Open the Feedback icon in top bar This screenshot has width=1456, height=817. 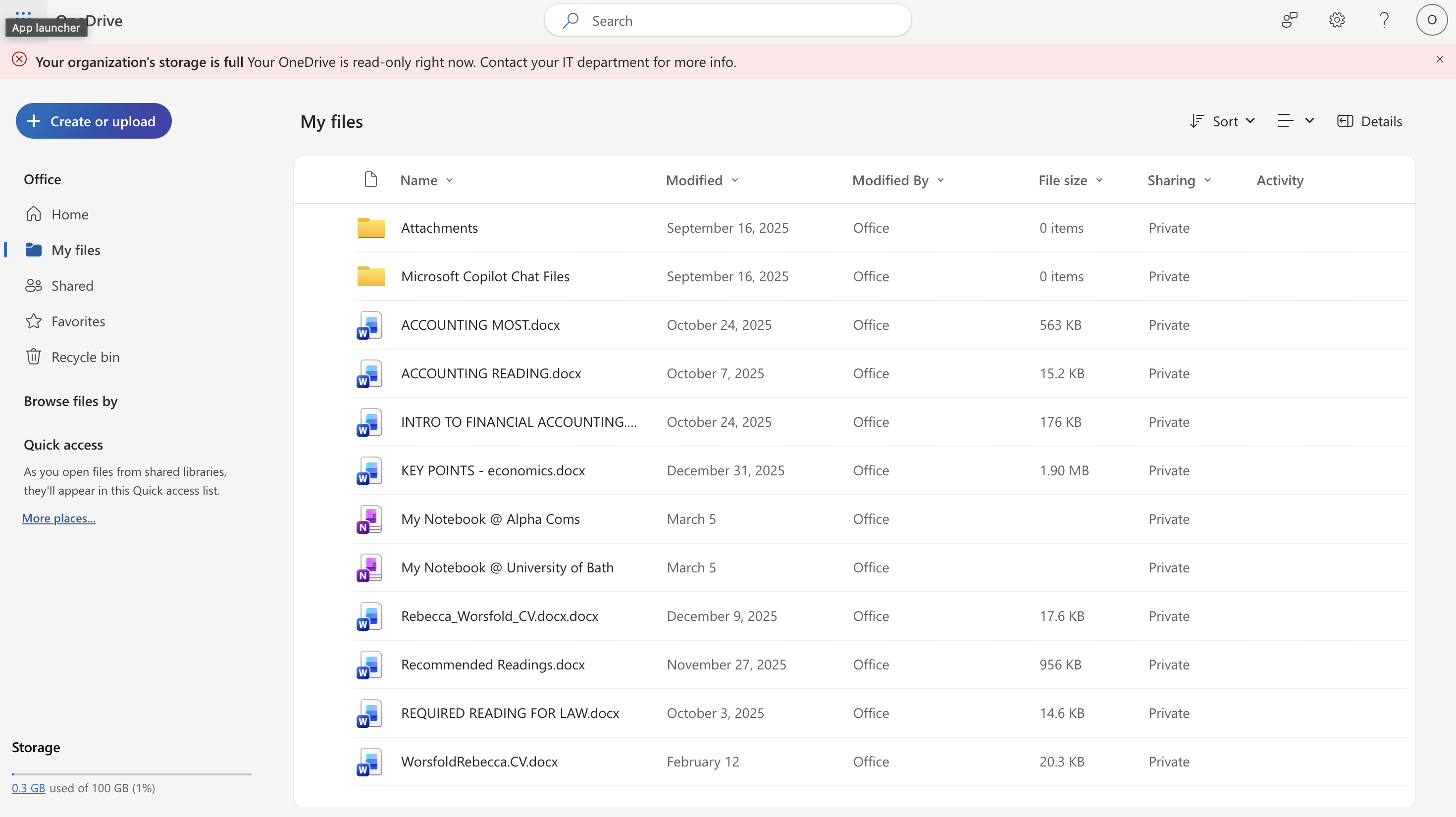(1289, 20)
